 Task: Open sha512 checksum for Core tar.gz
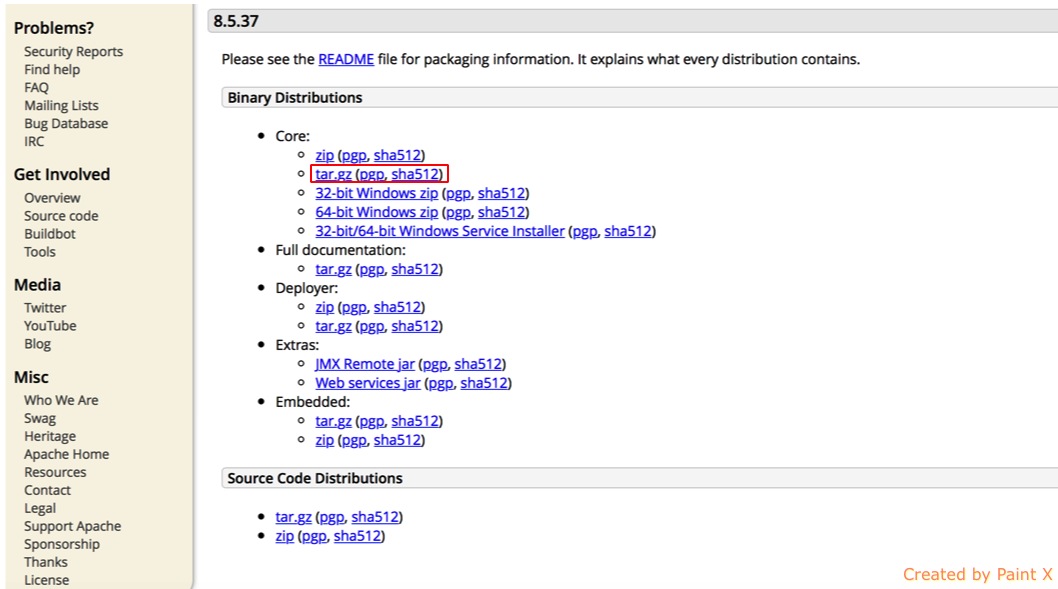[x=415, y=174]
